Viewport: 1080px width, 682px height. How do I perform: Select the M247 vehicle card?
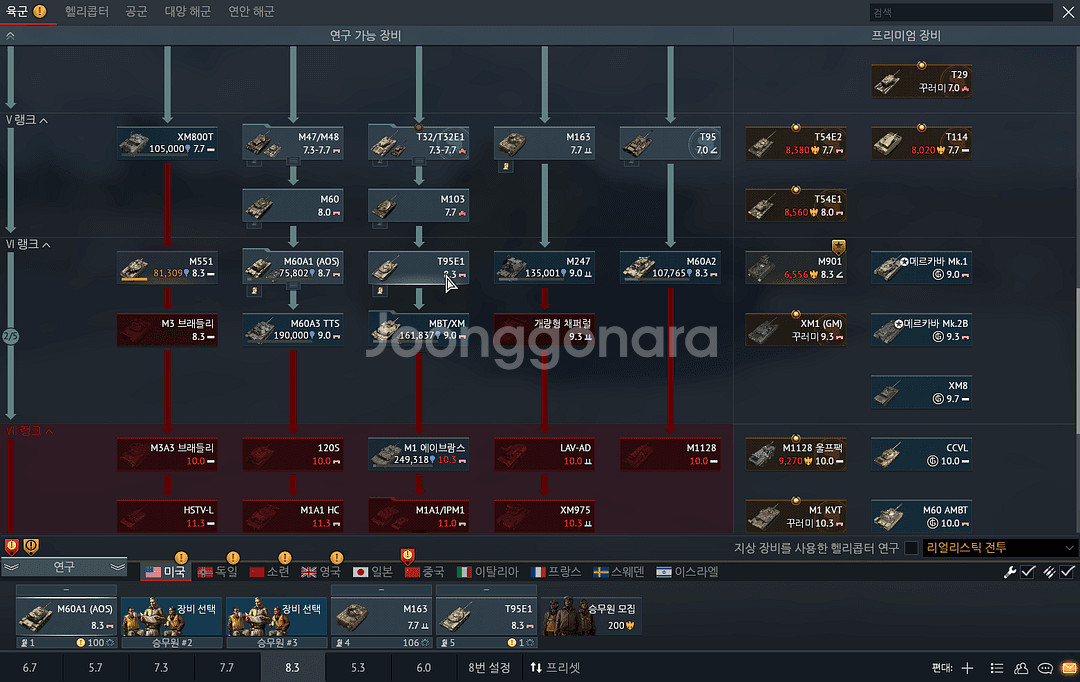pyautogui.click(x=544, y=267)
